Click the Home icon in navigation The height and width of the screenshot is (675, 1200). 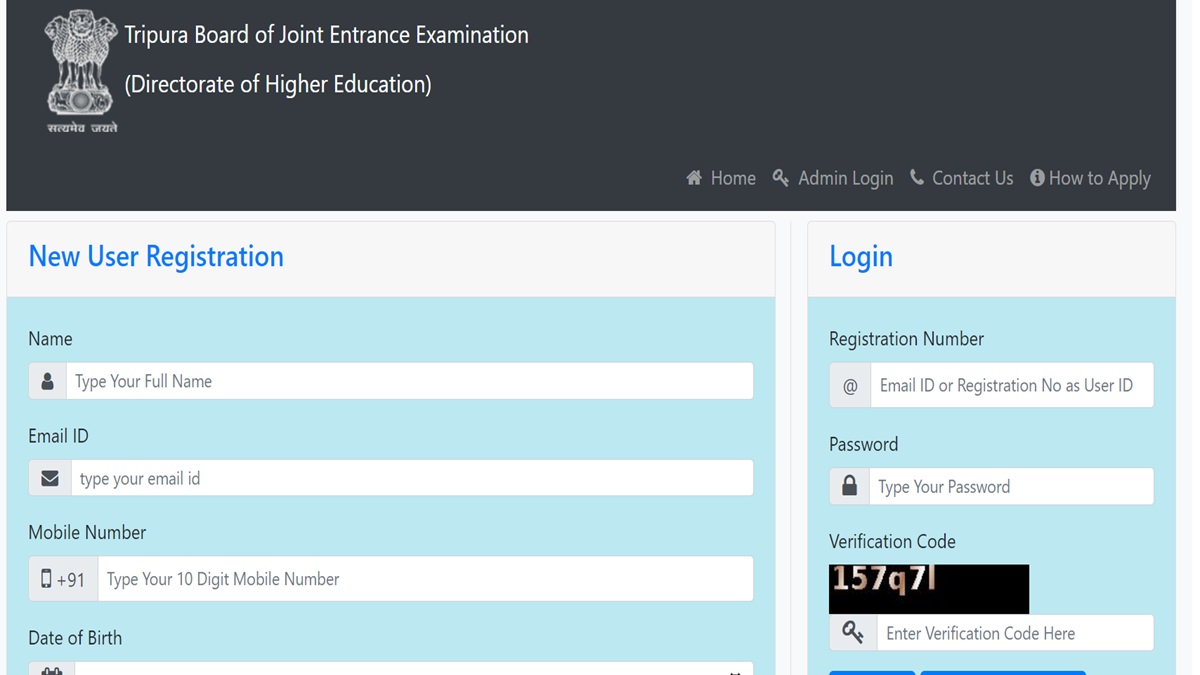coord(694,178)
